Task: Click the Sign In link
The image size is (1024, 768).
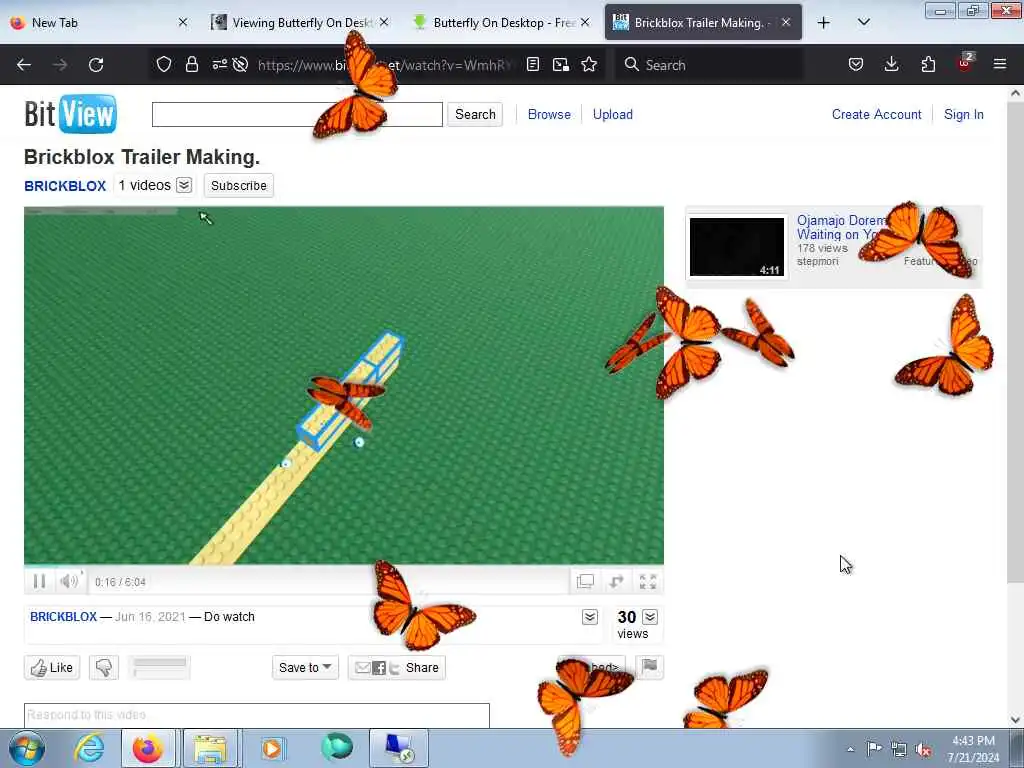Action: (x=963, y=114)
